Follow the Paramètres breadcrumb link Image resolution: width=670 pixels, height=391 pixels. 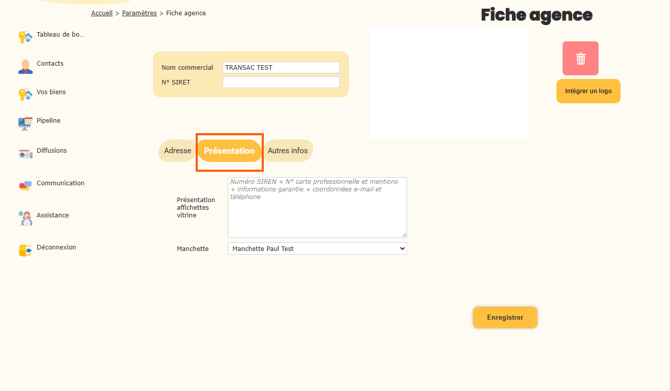[x=139, y=13]
